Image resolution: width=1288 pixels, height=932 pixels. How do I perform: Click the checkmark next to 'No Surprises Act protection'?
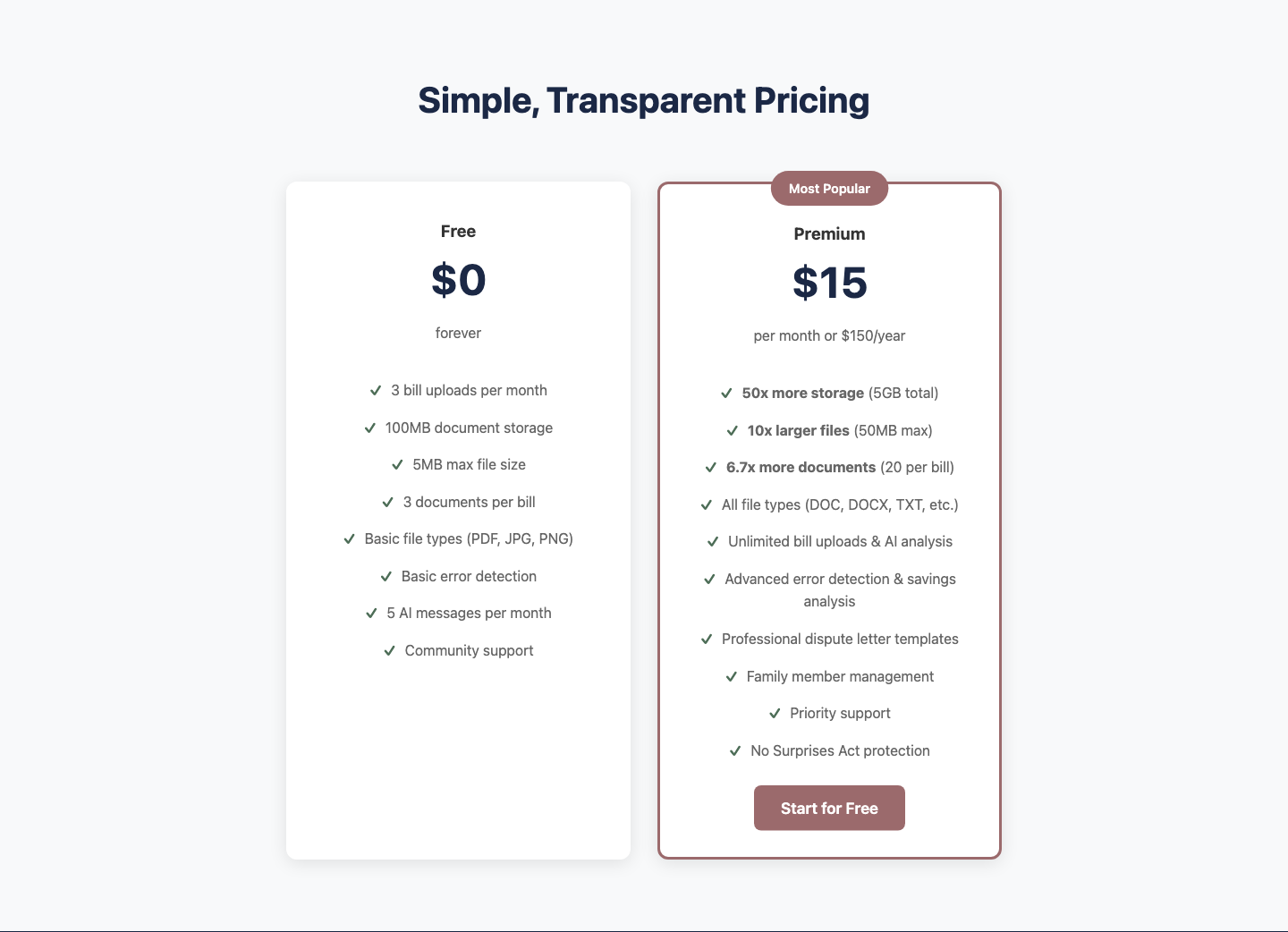pyautogui.click(x=735, y=750)
